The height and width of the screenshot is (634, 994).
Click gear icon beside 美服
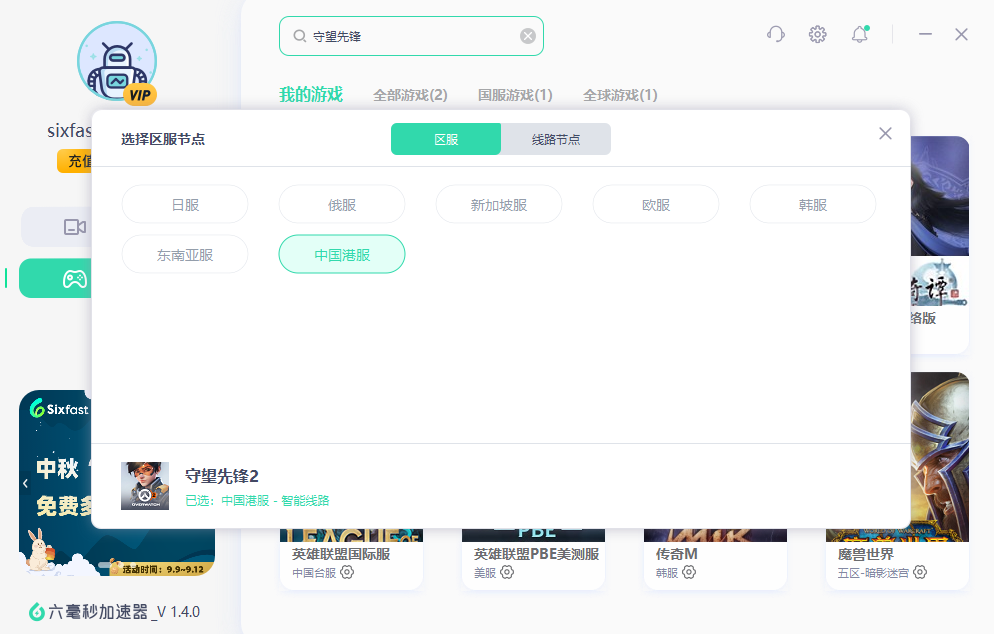click(x=507, y=573)
